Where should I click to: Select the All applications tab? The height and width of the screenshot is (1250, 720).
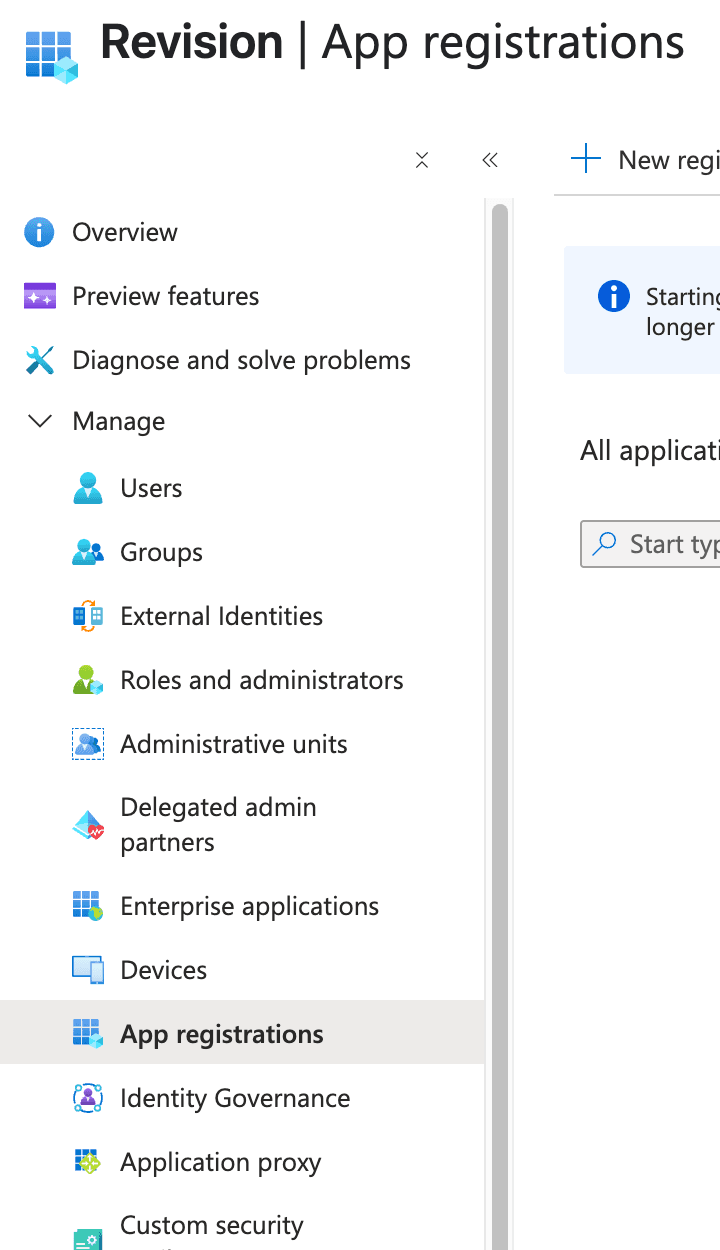coord(650,450)
